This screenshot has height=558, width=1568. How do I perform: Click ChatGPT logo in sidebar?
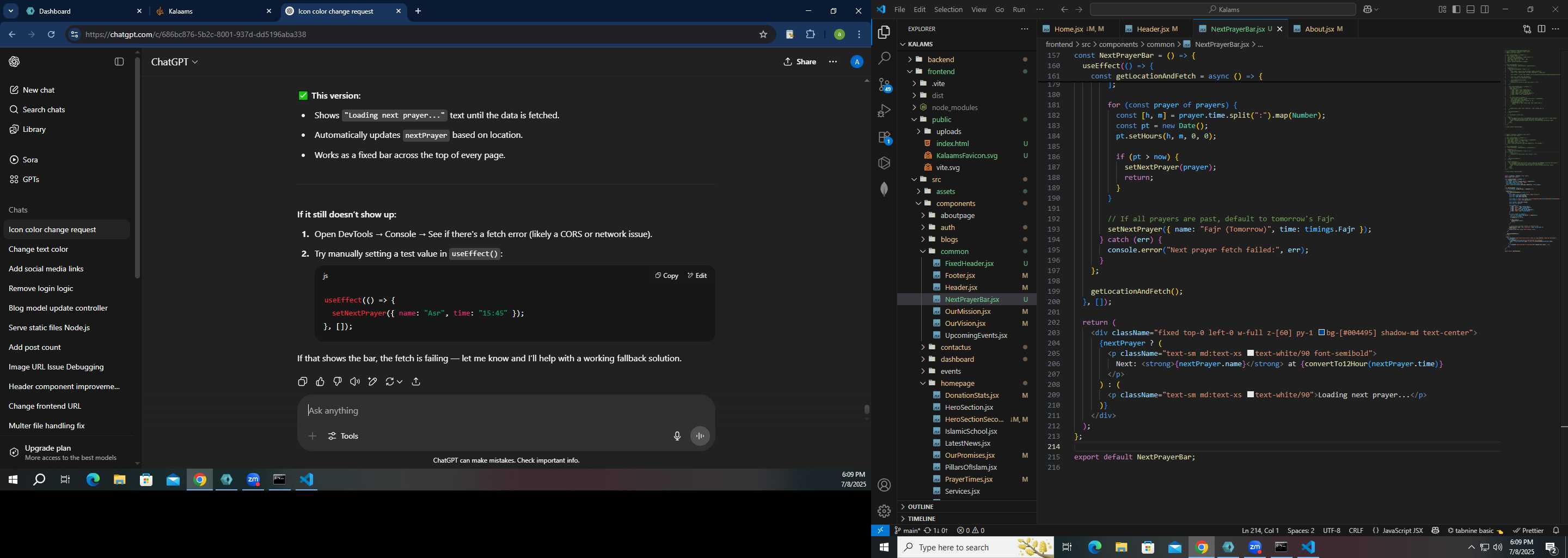point(15,62)
